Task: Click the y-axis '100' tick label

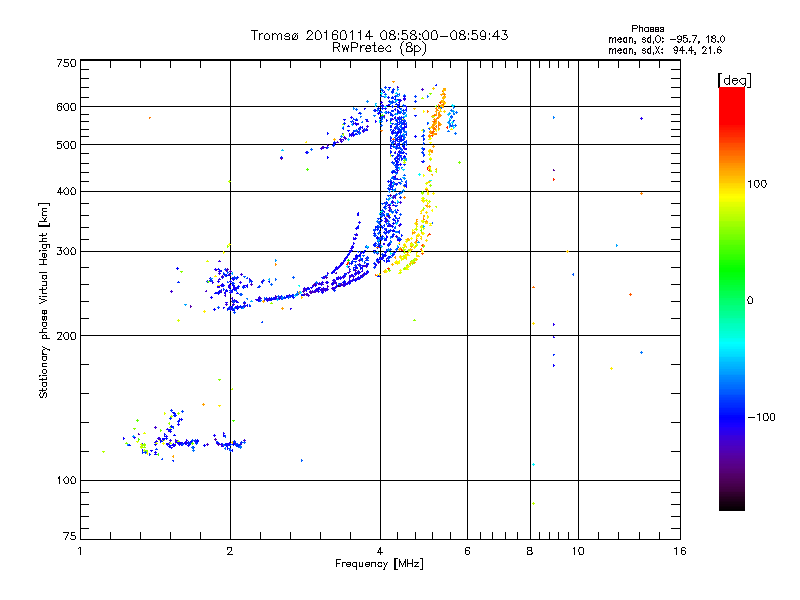Action: [x=66, y=480]
